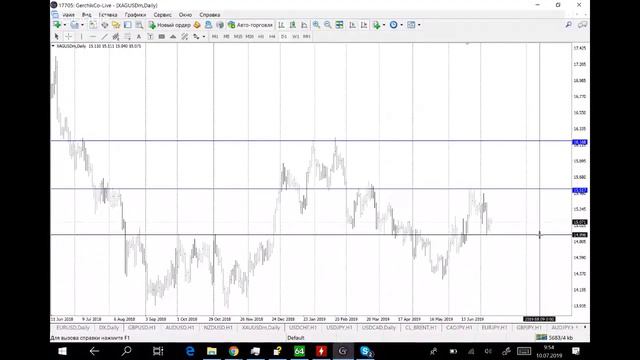Zoom in on the chart
This screenshot has height=360, width=640.
316,25
